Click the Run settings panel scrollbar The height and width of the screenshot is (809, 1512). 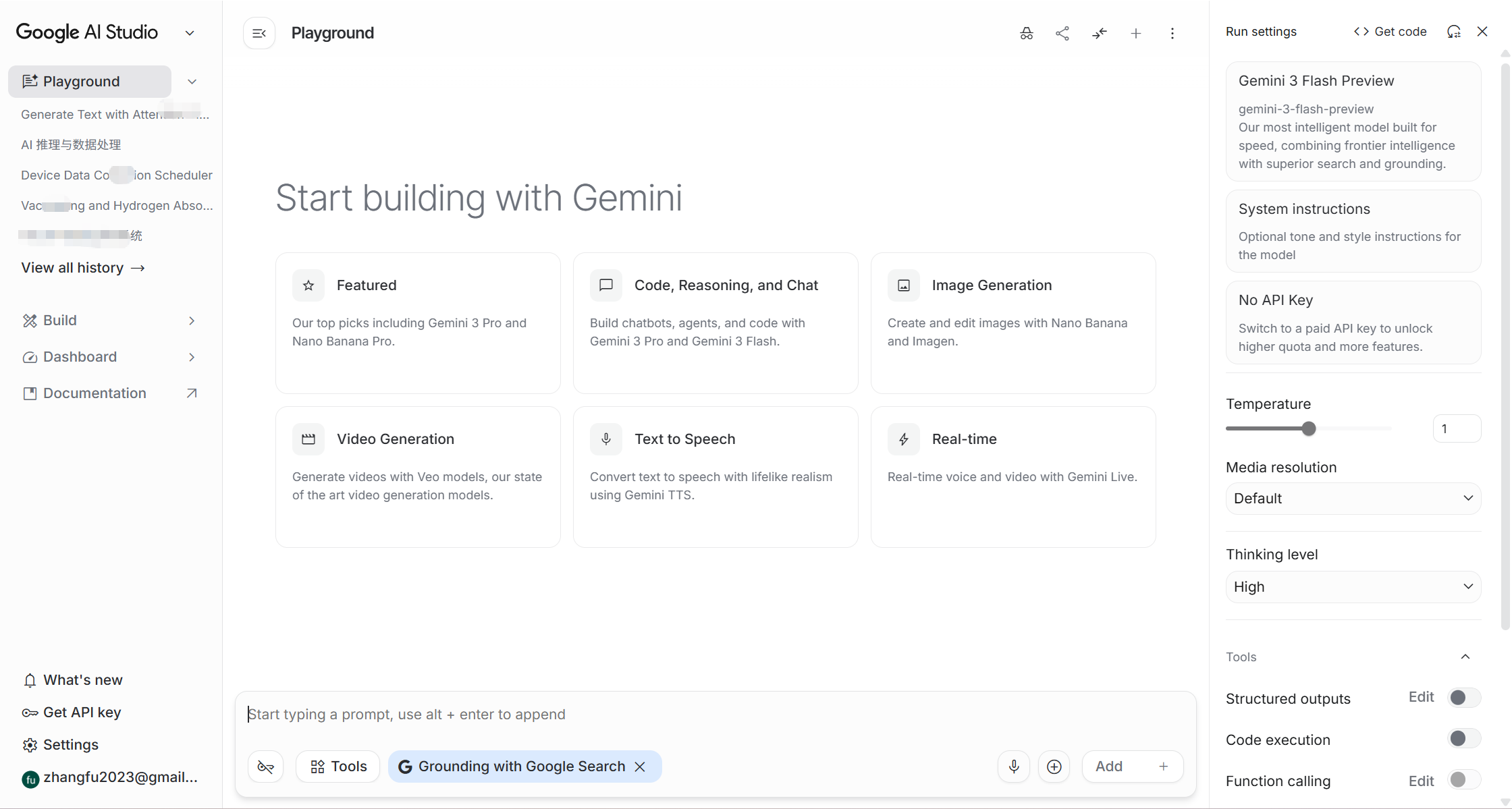(1505, 347)
